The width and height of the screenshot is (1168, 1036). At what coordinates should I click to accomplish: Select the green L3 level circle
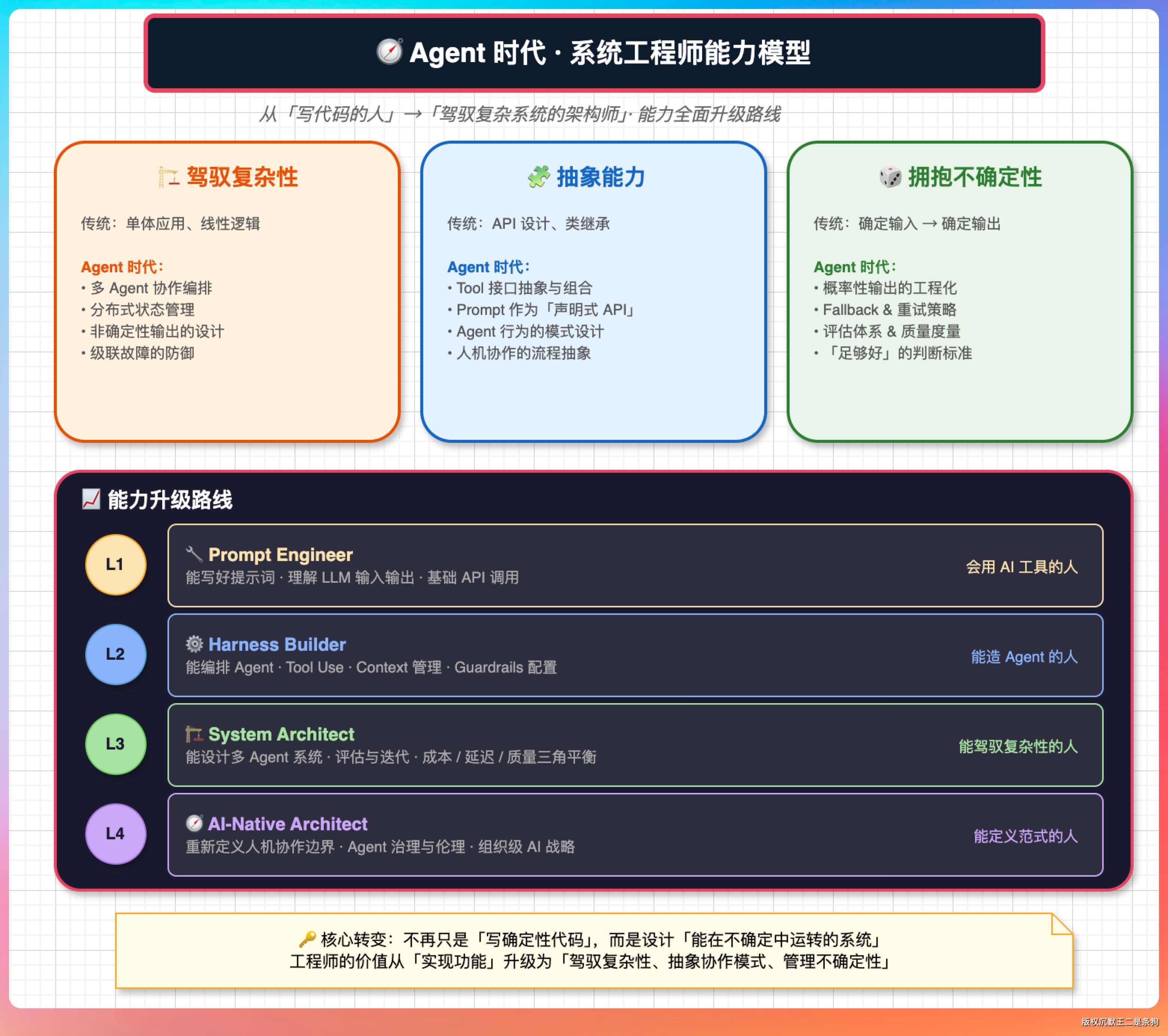click(116, 744)
